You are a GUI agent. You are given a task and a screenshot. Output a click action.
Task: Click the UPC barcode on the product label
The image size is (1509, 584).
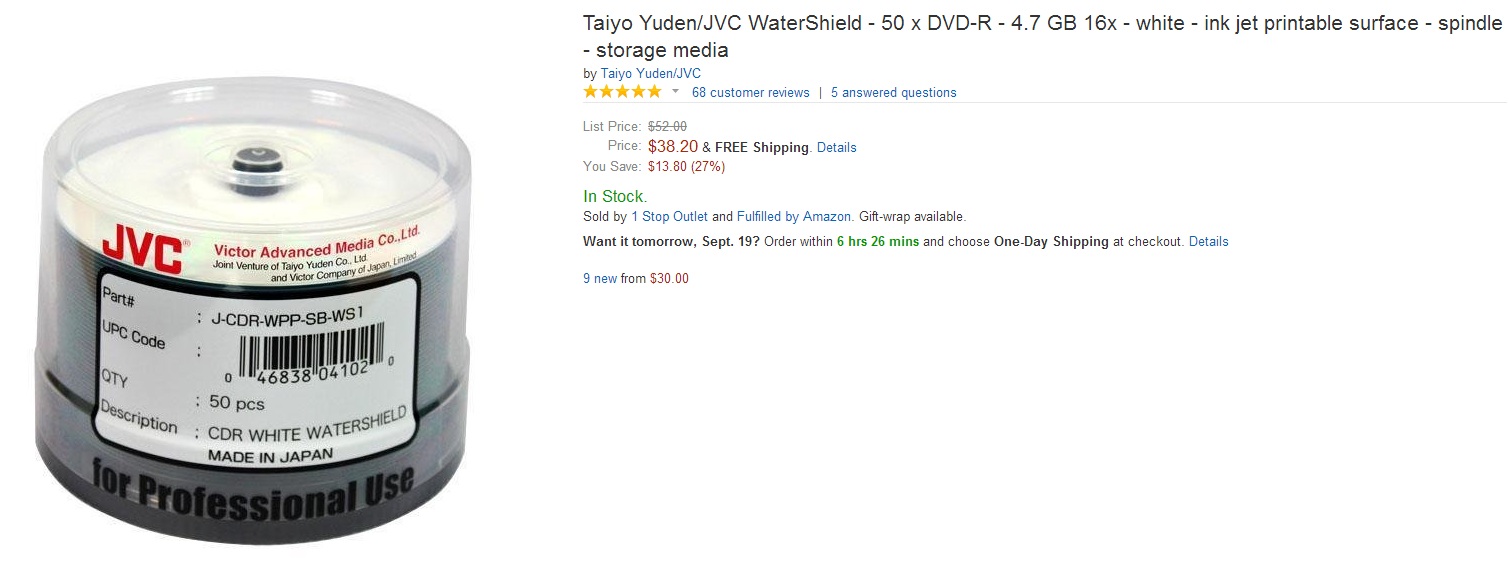[x=311, y=359]
